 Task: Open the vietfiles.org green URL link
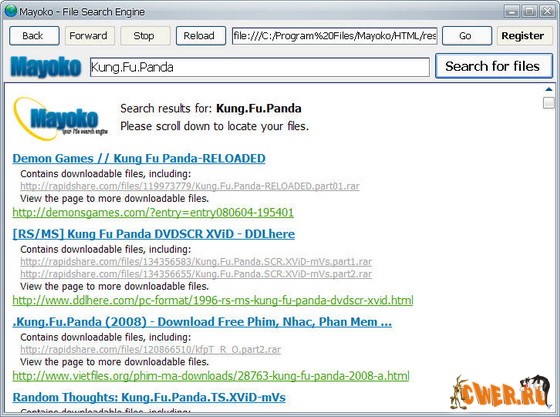[x=211, y=376]
